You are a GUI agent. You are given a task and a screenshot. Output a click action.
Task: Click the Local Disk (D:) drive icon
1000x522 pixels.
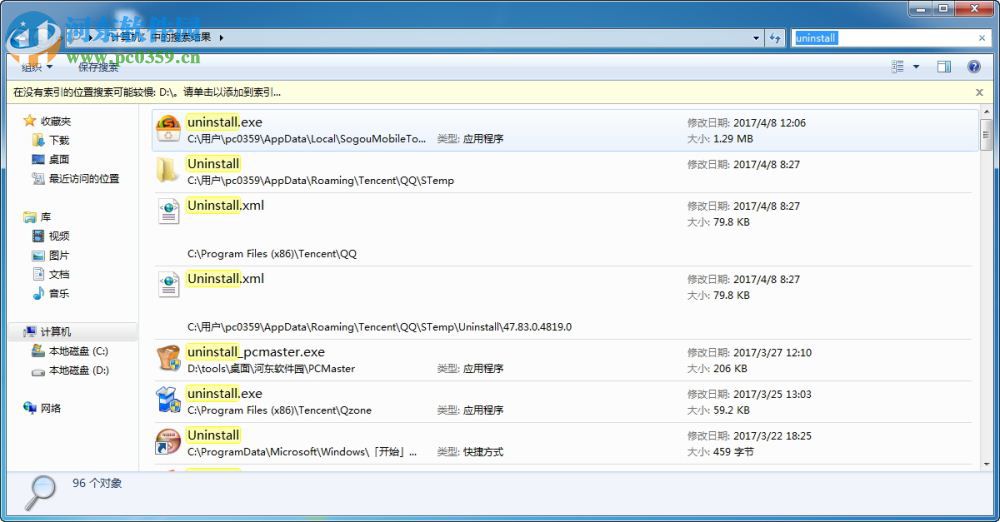38,371
